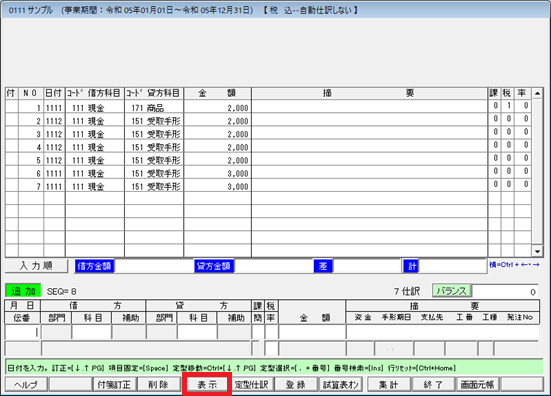The image size is (551, 396).
Task: Click the 貸方 科目 input field
Action: [x=197, y=332]
